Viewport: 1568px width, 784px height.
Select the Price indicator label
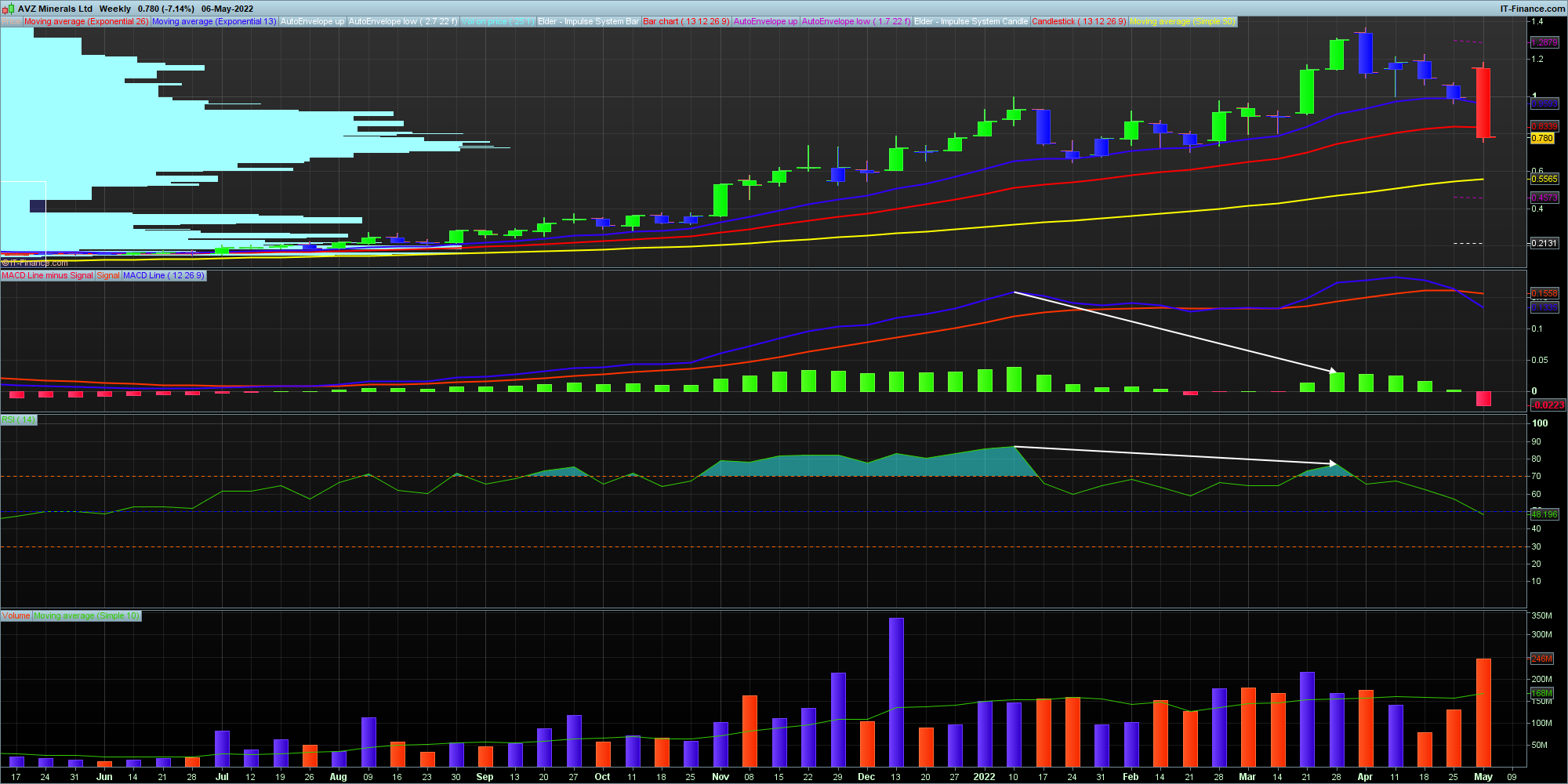click(x=11, y=22)
